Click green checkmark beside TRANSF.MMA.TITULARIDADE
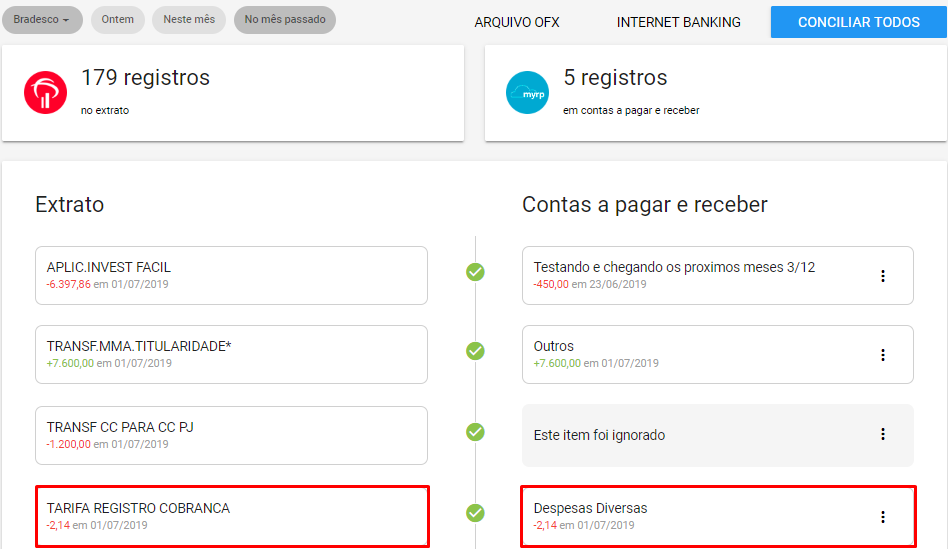The image size is (948, 549). [475, 351]
